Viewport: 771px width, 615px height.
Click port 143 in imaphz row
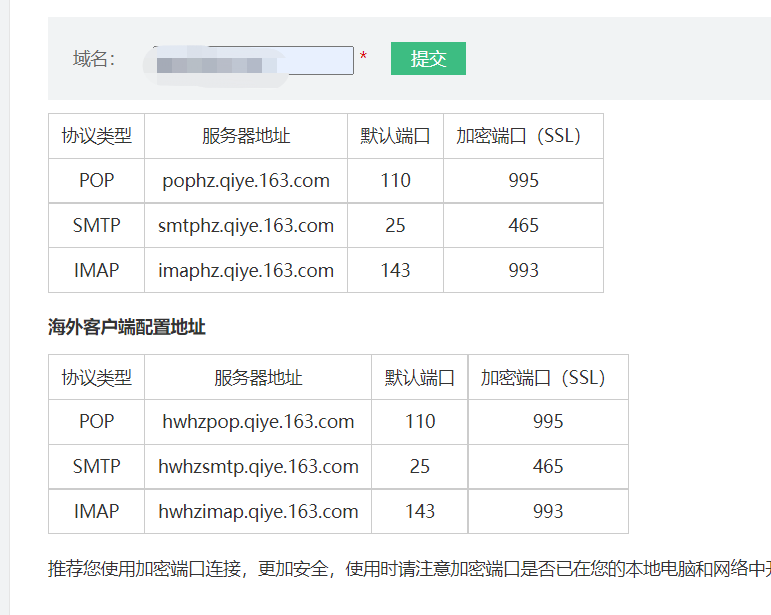pyautogui.click(x=395, y=270)
